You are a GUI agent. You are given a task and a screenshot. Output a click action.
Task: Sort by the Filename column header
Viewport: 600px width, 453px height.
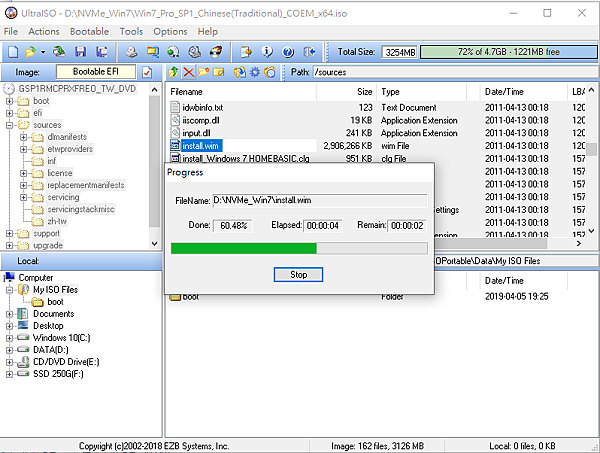242,92
